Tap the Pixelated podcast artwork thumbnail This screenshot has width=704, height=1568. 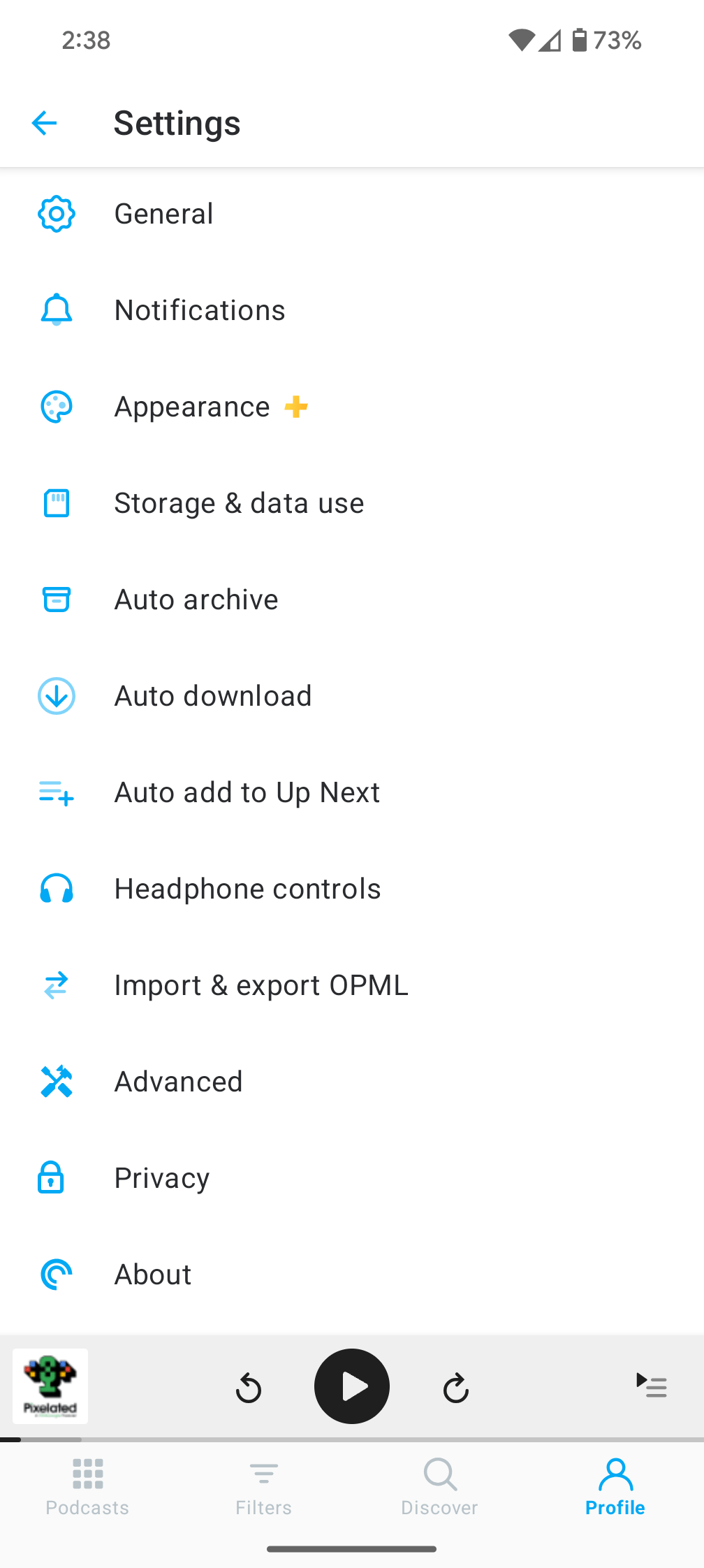[x=50, y=1386]
